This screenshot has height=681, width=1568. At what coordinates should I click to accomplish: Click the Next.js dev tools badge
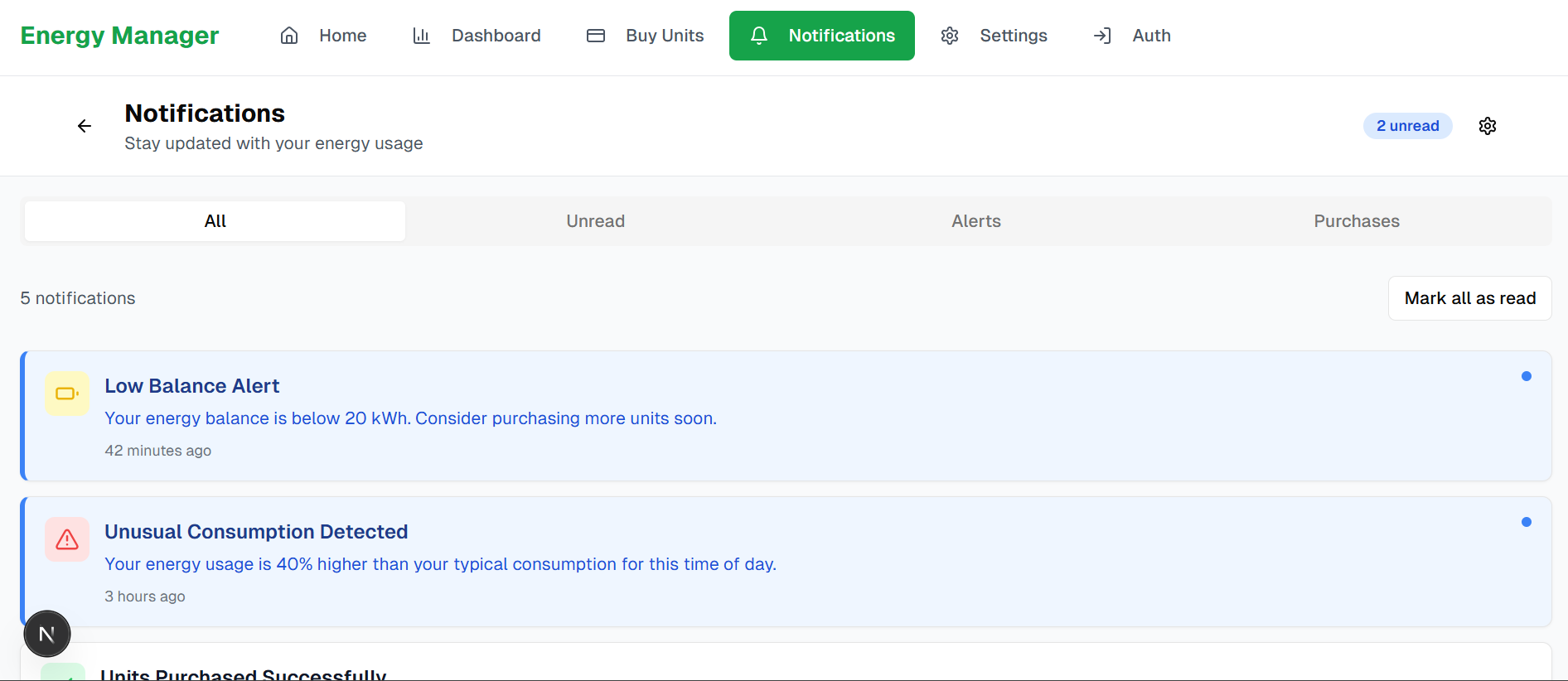click(47, 634)
